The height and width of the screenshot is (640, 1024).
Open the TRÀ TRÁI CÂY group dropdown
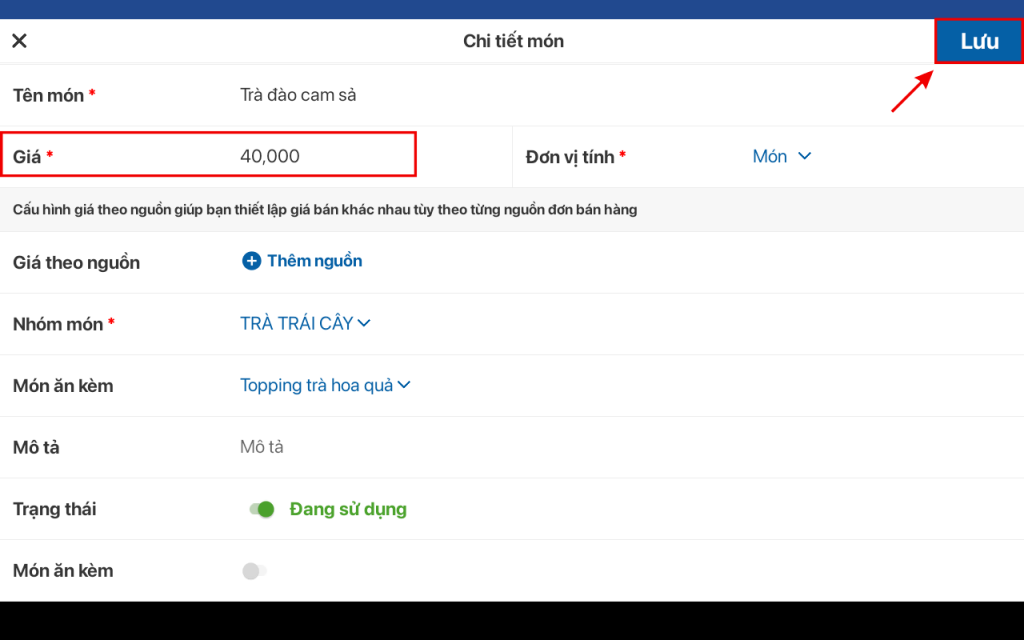[297, 323]
